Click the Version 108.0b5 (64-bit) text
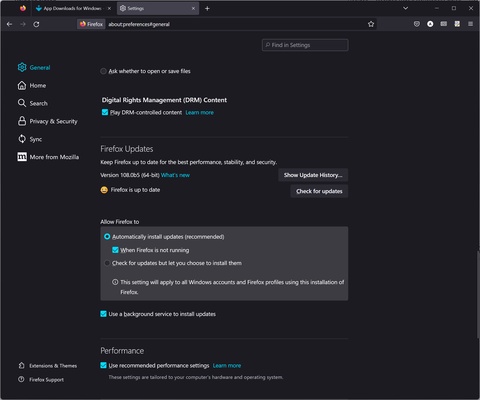This screenshot has width=480, height=400. pyautogui.click(x=130, y=175)
